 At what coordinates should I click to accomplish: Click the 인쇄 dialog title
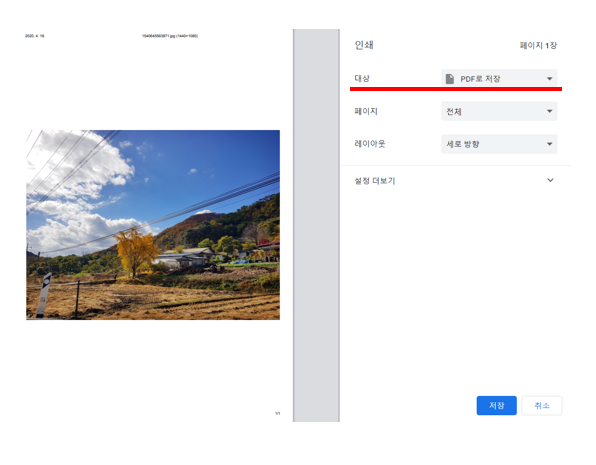click(364, 45)
